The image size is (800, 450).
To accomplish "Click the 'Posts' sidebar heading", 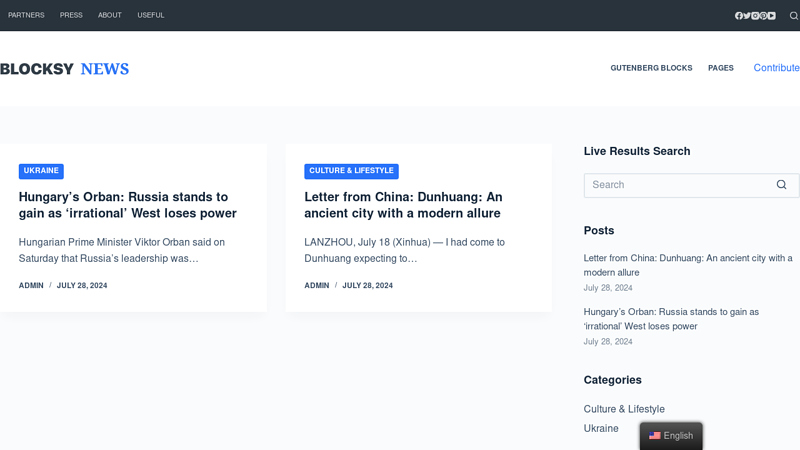I will pos(599,231).
